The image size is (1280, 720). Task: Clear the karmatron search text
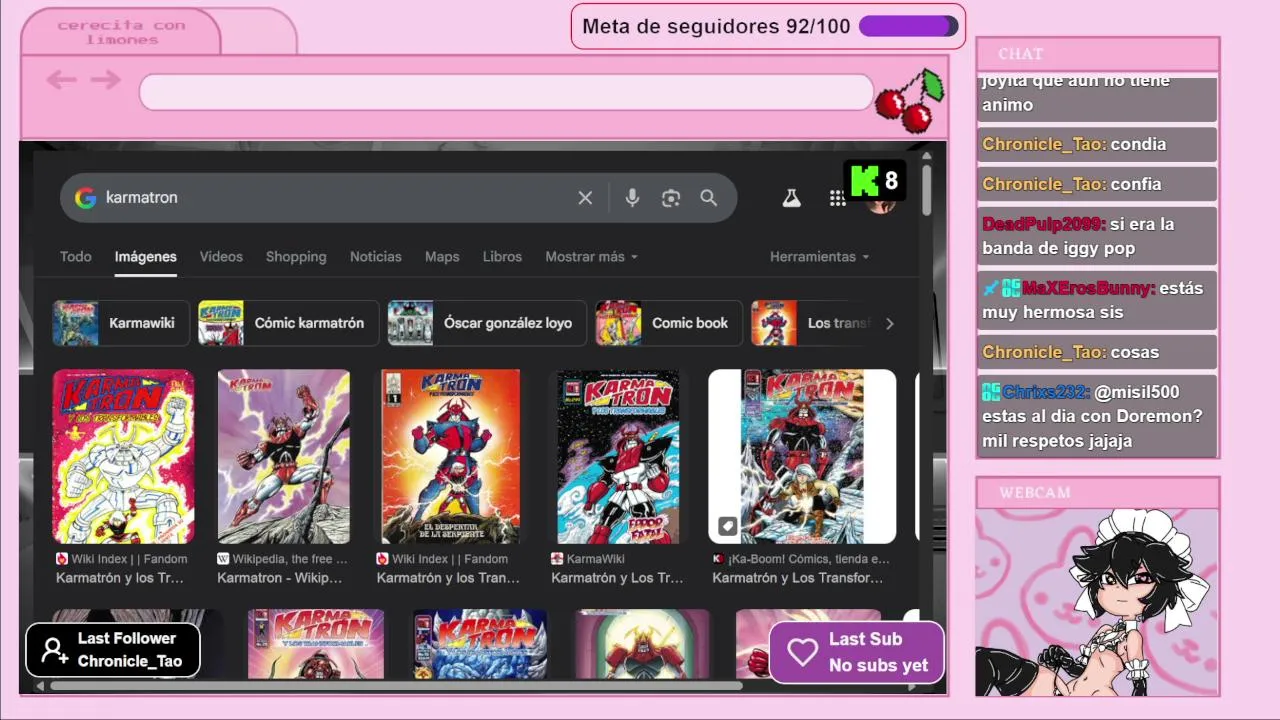pyautogui.click(x=585, y=198)
